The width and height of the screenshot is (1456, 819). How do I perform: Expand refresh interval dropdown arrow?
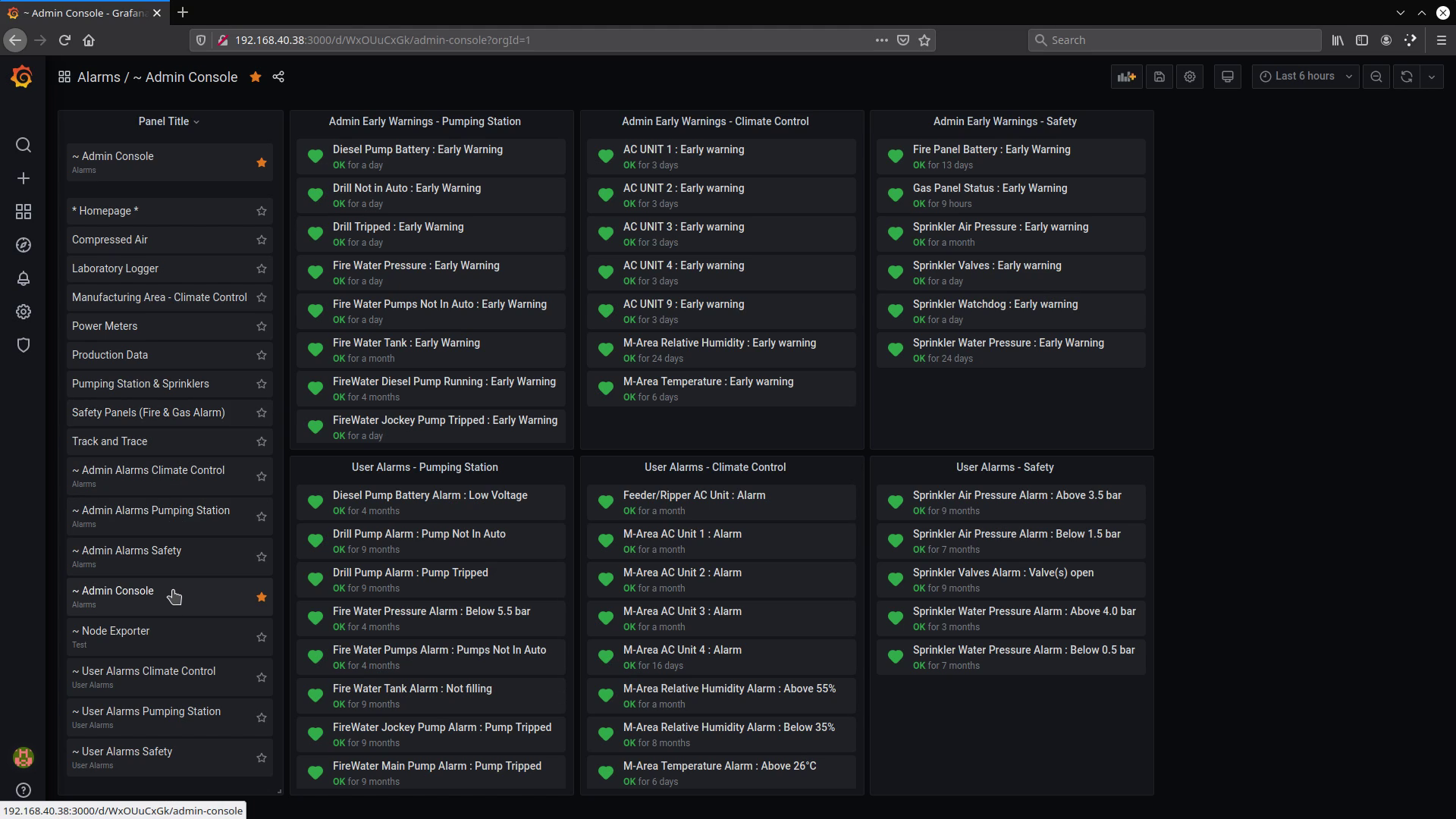(x=1431, y=77)
